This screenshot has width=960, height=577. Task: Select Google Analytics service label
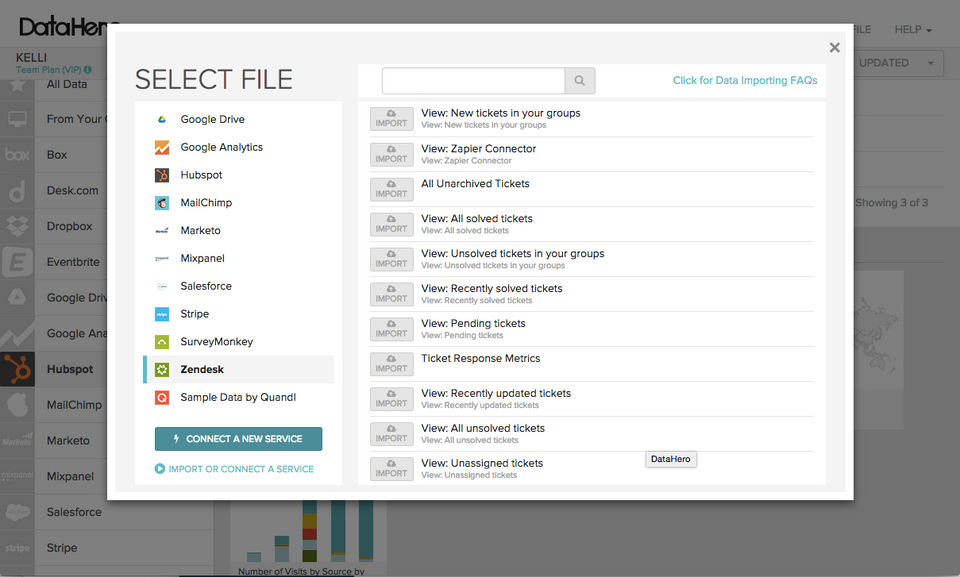point(222,147)
